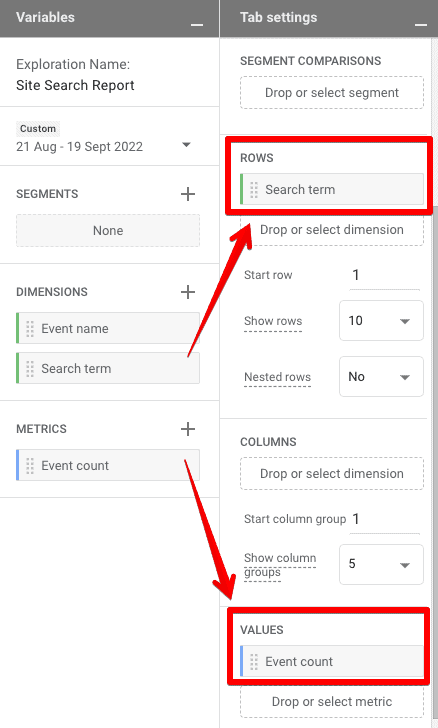Edit the Start column group field
Image resolution: width=438 pixels, height=728 pixels.
385,519
